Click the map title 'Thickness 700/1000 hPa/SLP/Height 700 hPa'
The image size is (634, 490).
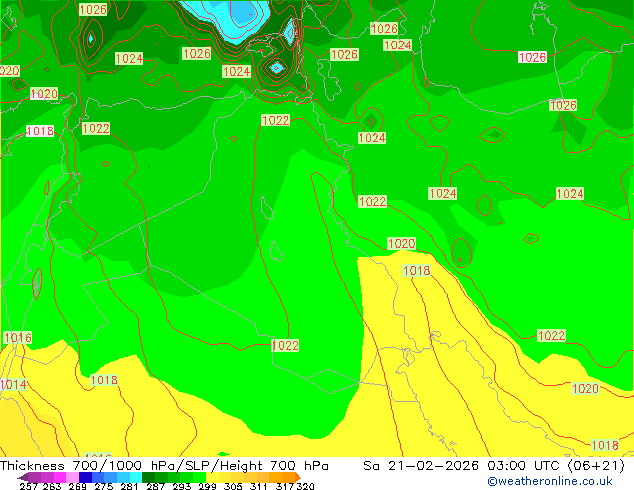(164, 465)
